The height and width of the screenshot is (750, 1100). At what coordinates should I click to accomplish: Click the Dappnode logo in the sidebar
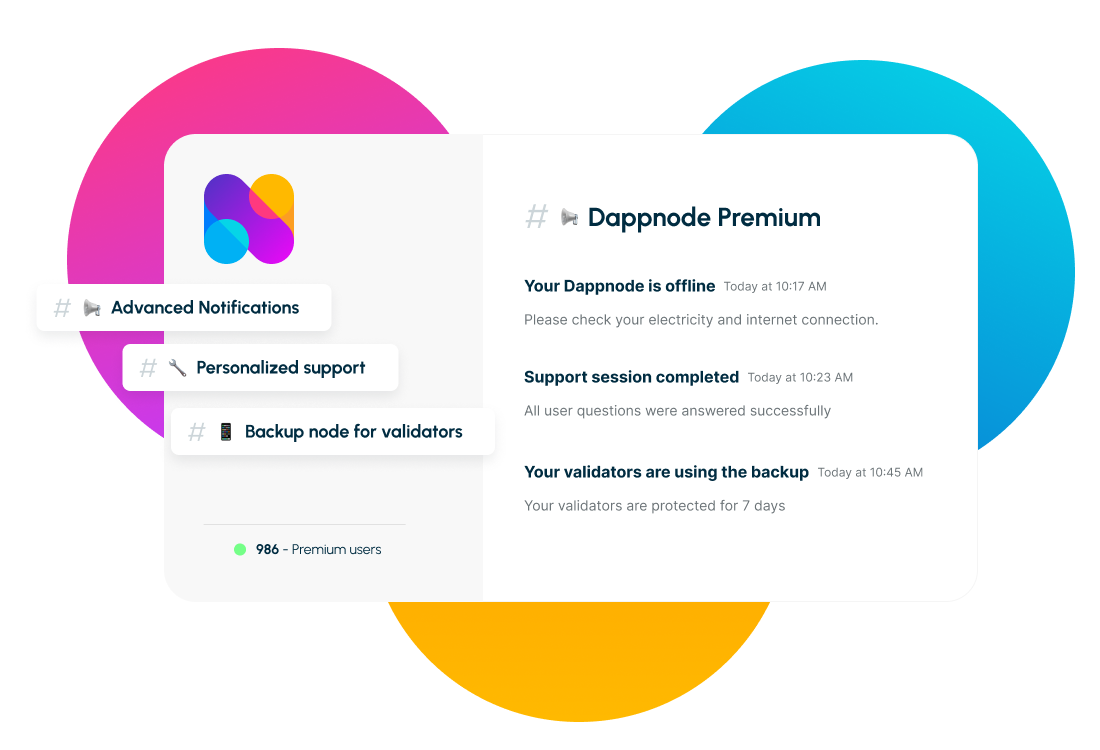(x=249, y=219)
